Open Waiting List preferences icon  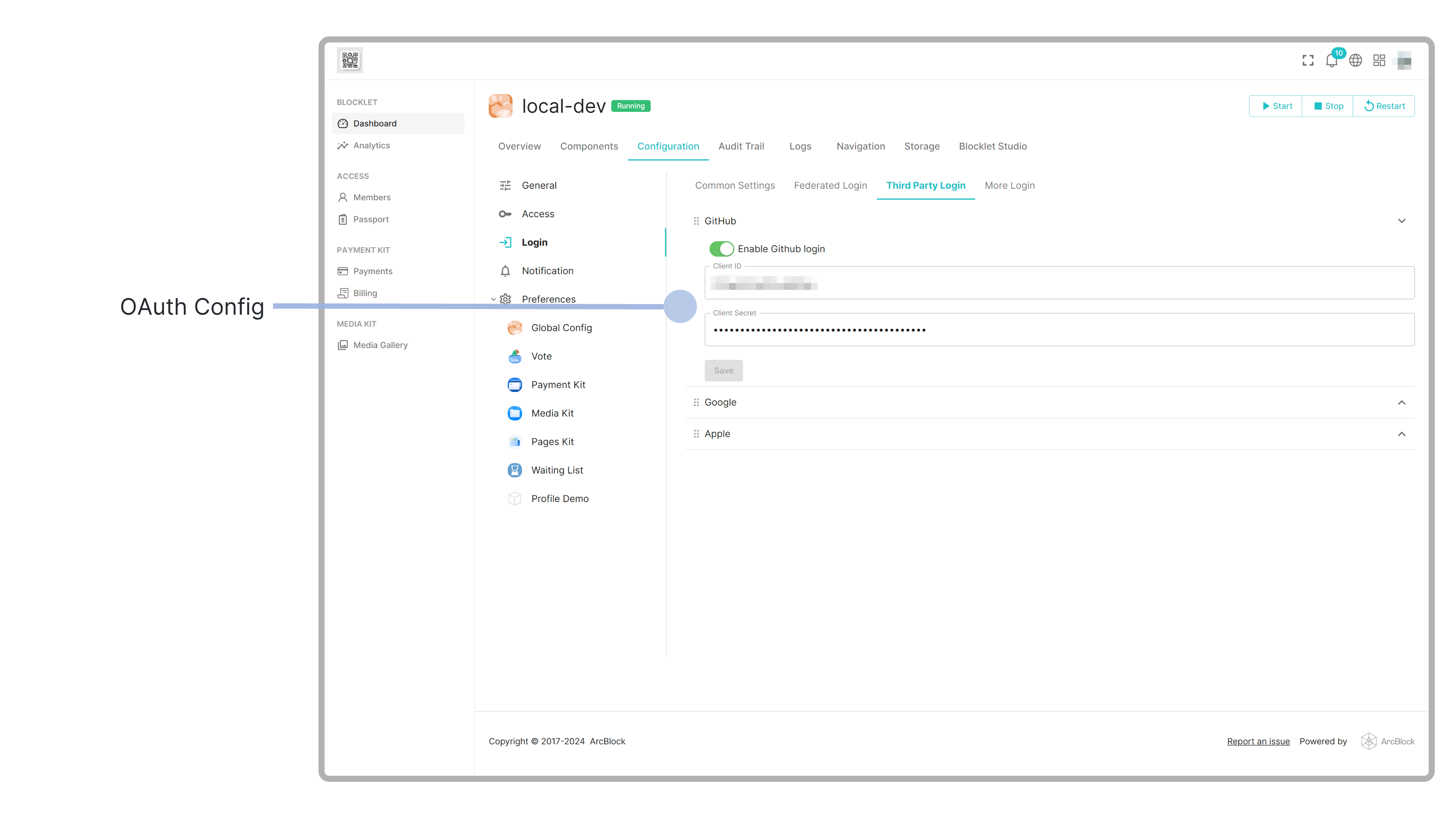tap(515, 470)
